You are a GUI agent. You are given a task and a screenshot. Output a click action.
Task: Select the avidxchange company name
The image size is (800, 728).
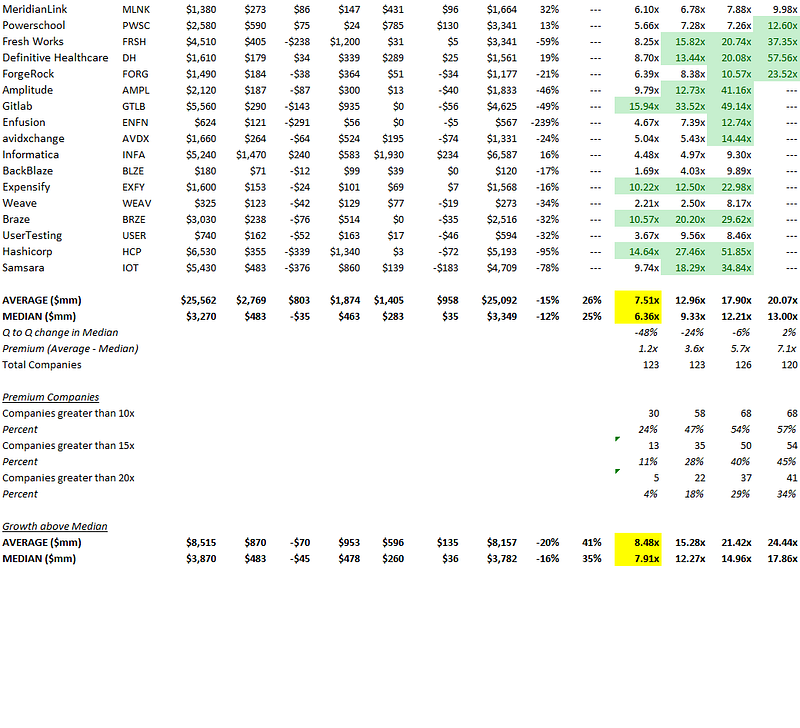click(33, 138)
